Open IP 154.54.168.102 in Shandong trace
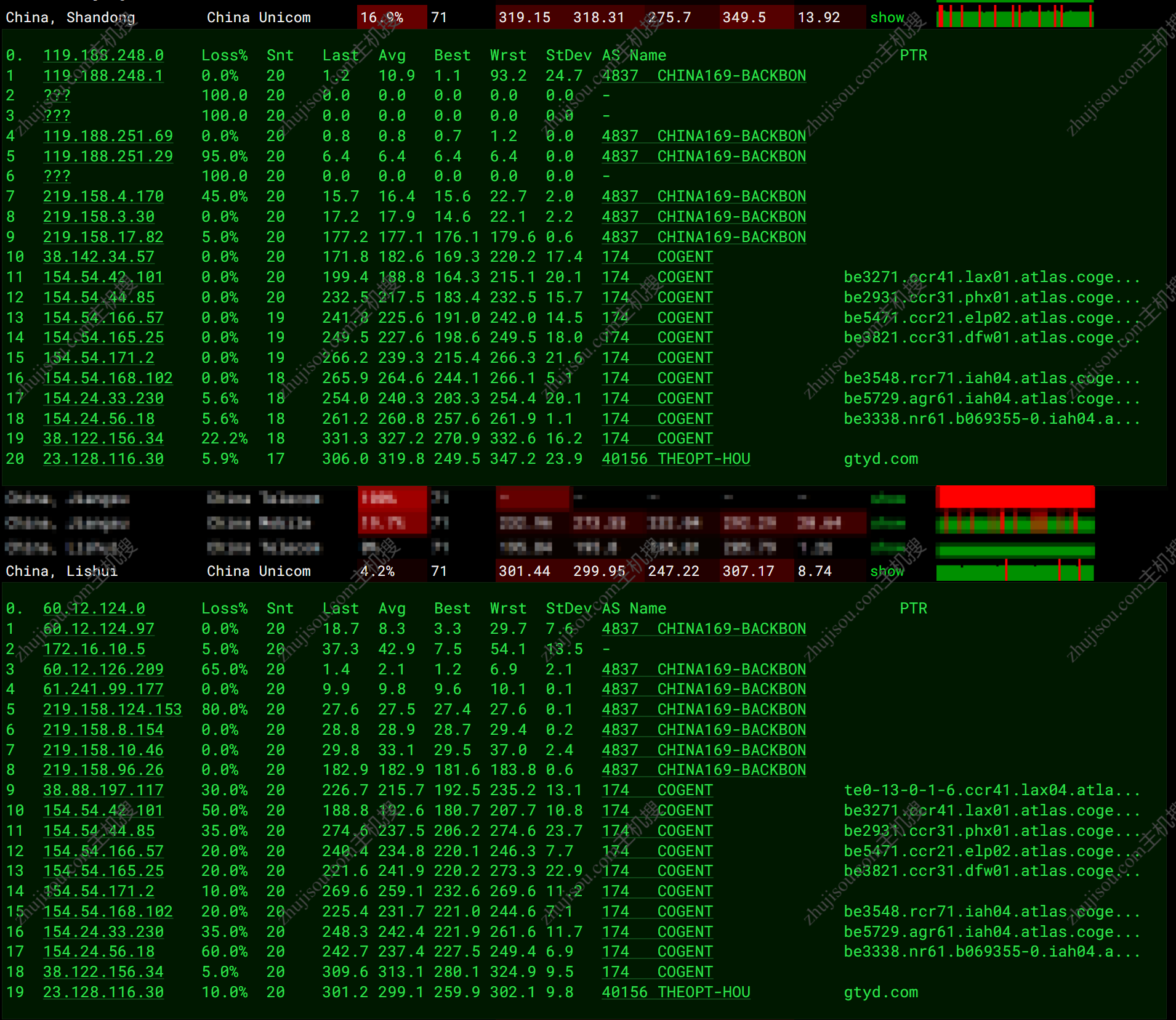Viewport: 1176px width, 1020px height. (x=108, y=378)
